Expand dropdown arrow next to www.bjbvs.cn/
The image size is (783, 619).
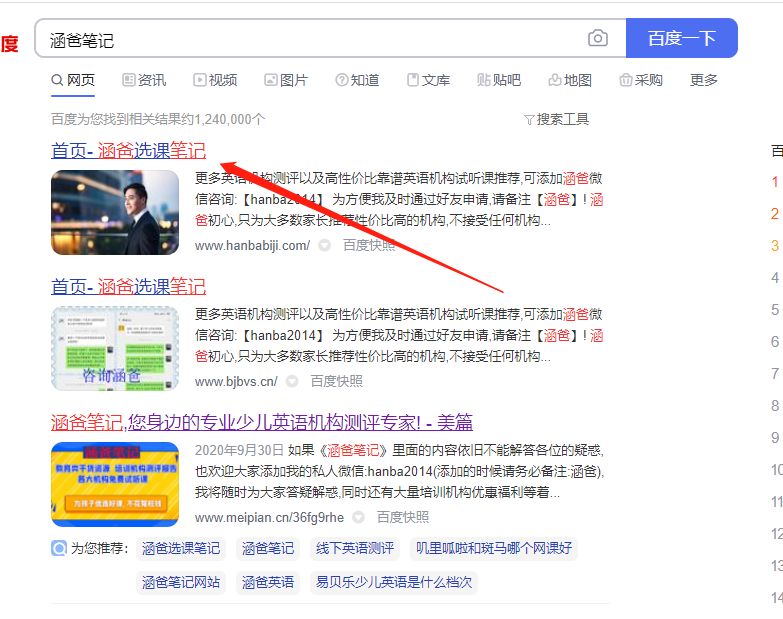292,382
